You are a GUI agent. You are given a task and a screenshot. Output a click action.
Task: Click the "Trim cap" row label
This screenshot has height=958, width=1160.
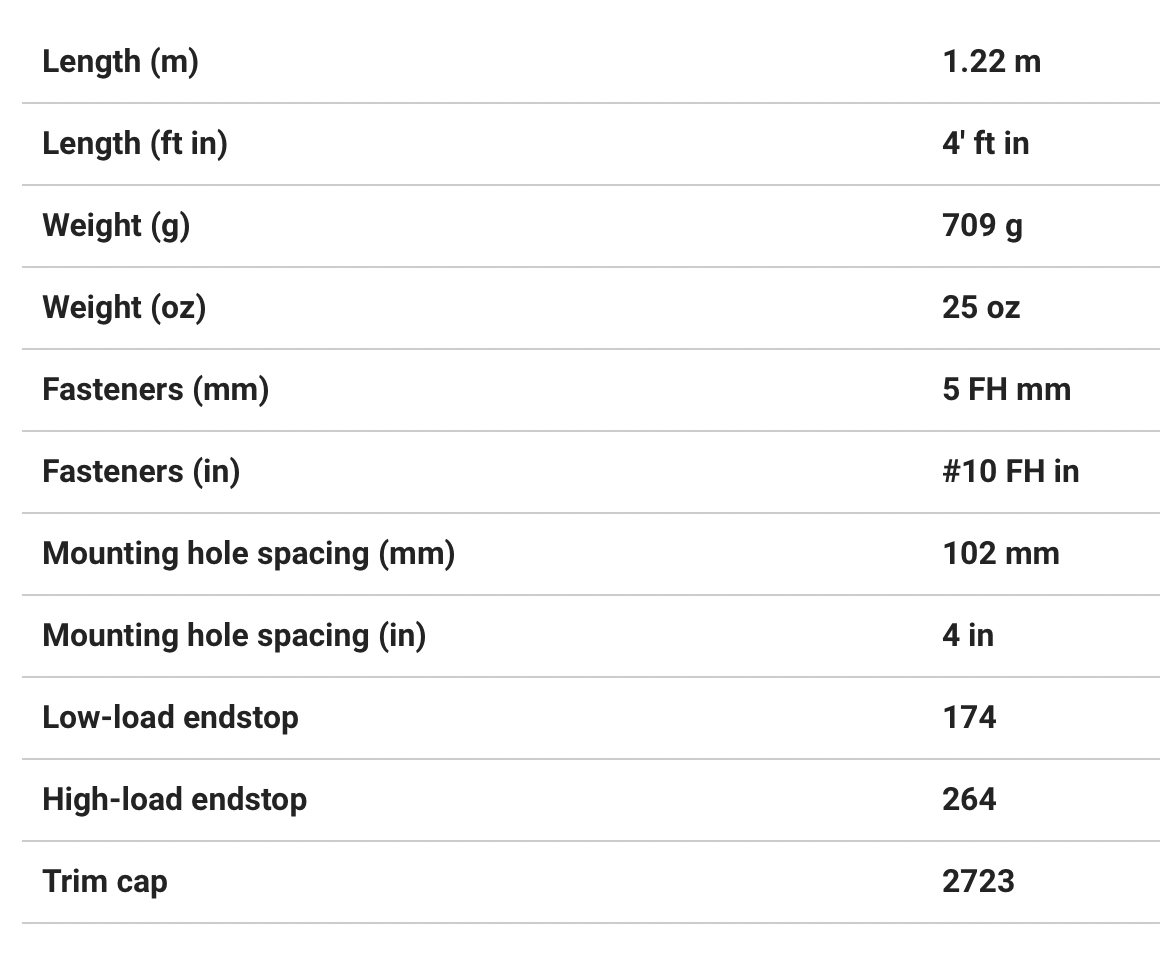105,882
